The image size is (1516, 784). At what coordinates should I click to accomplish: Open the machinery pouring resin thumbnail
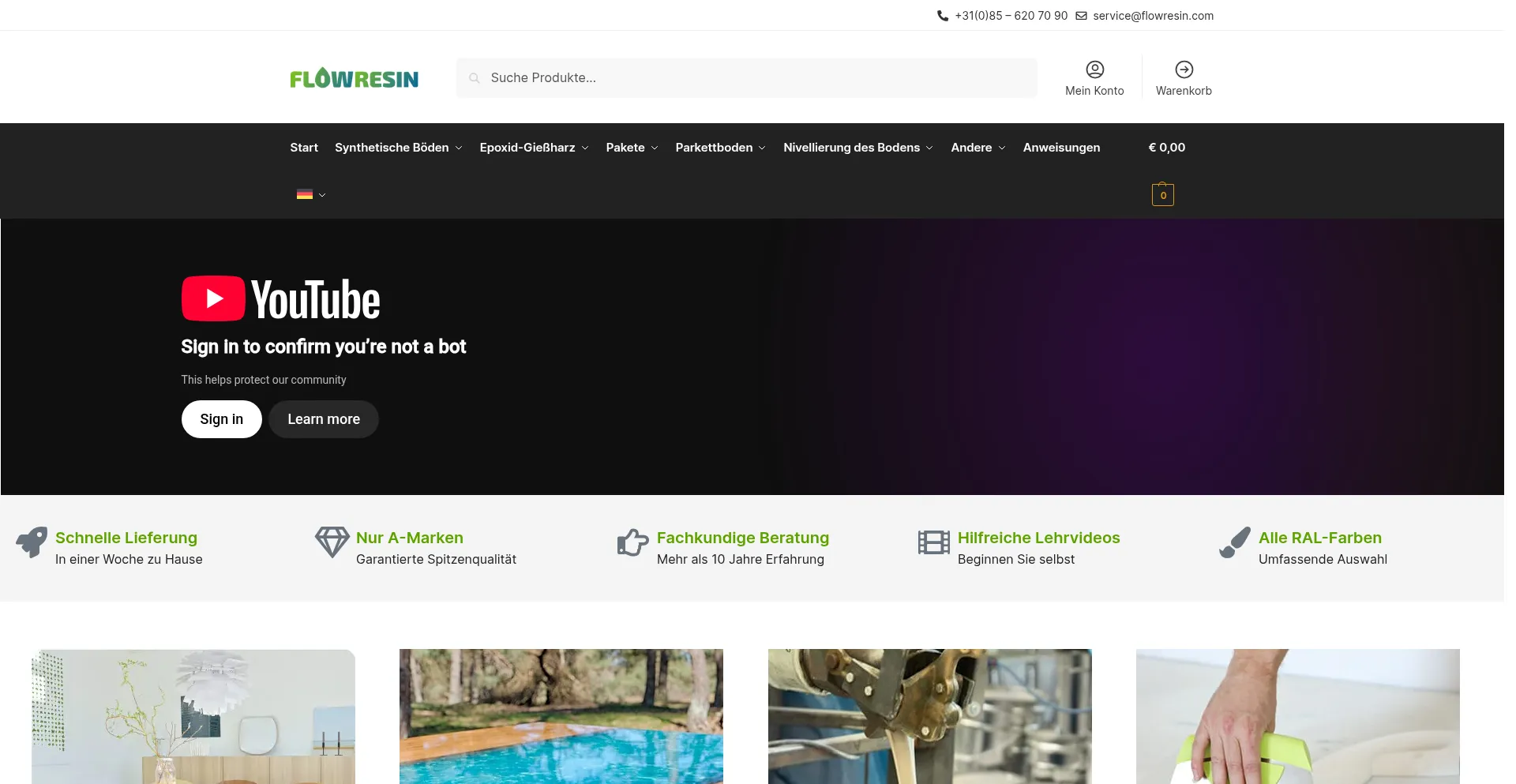tap(930, 716)
